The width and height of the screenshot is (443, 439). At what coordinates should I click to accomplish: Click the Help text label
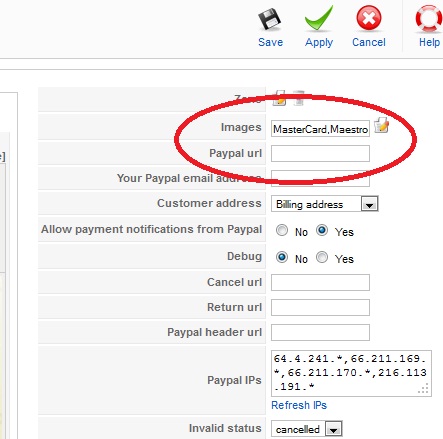click(x=429, y=42)
